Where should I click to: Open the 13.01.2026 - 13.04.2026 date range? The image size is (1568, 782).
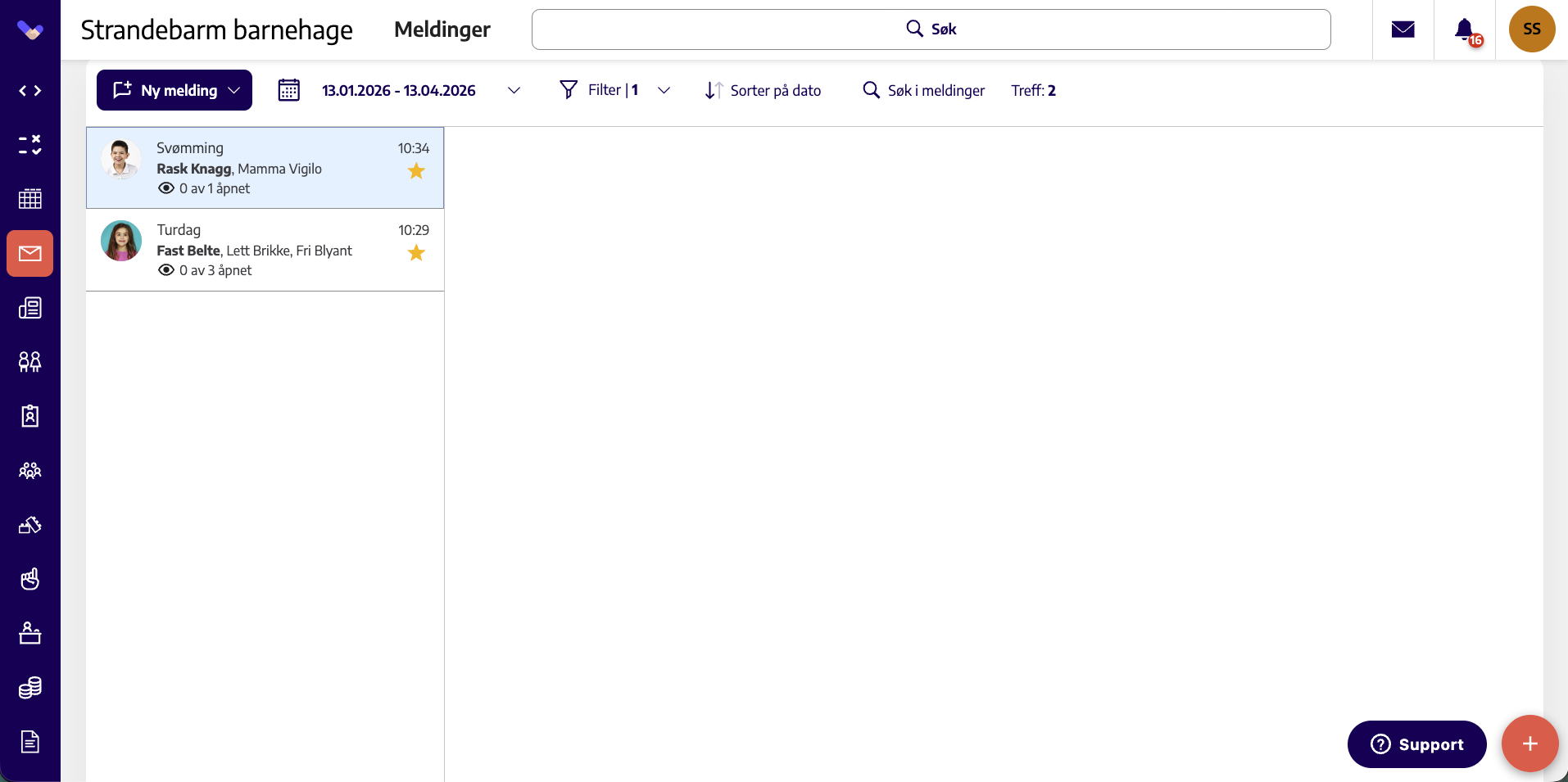tap(399, 90)
